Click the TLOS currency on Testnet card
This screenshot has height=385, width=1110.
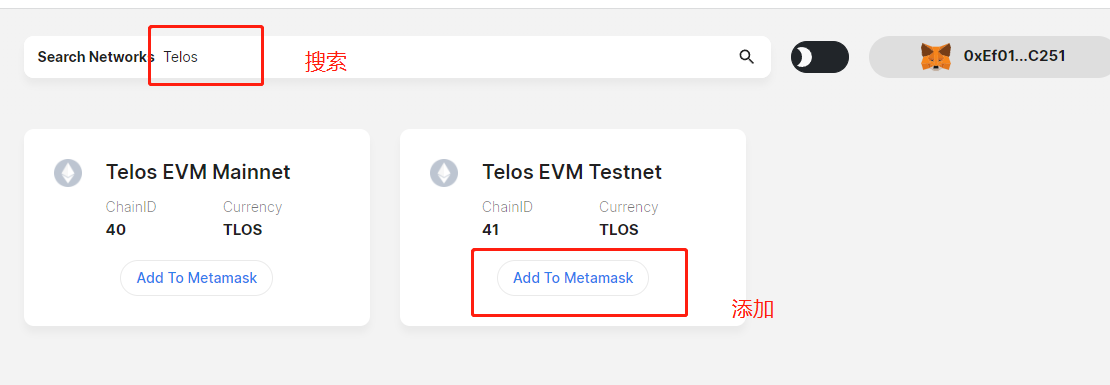(x=619, y=230)
